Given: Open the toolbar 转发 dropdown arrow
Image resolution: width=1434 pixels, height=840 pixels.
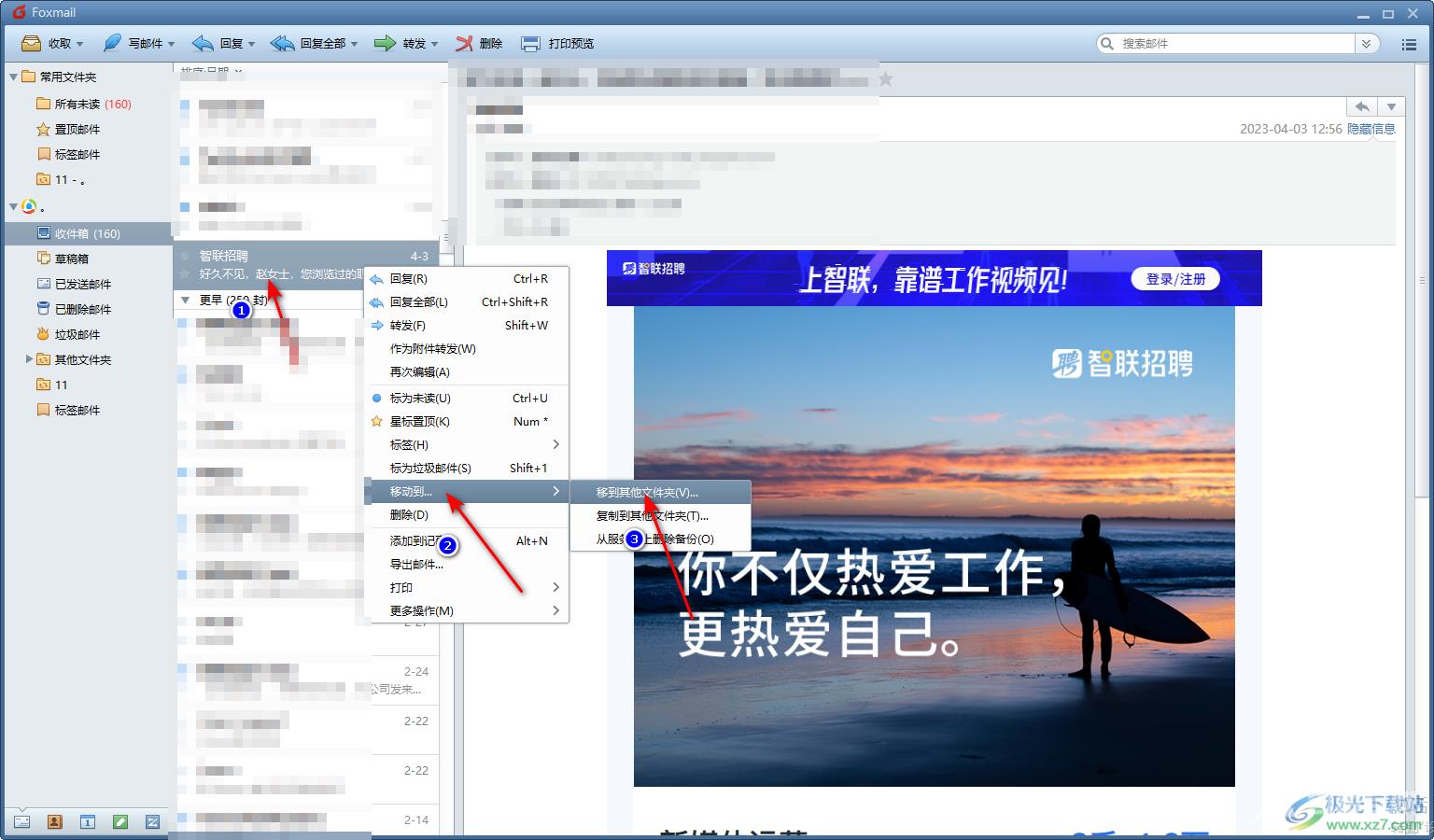Looking at the screenshot, I should pos(434,44).
